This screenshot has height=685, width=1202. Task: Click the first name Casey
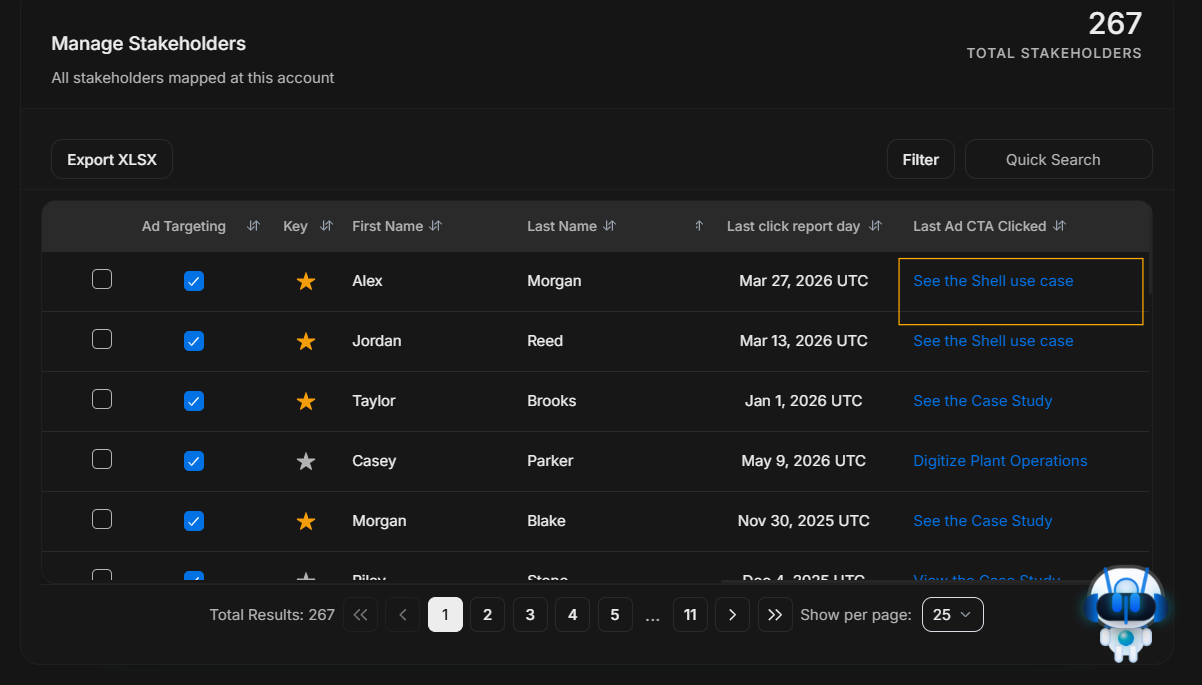coord(374,461)
